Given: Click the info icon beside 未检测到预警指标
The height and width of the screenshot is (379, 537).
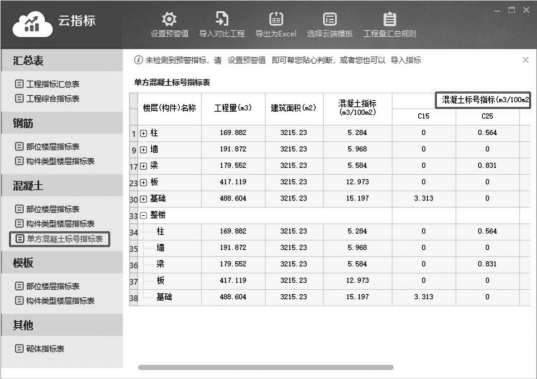Looking at the screenshot, I should 138,60.
